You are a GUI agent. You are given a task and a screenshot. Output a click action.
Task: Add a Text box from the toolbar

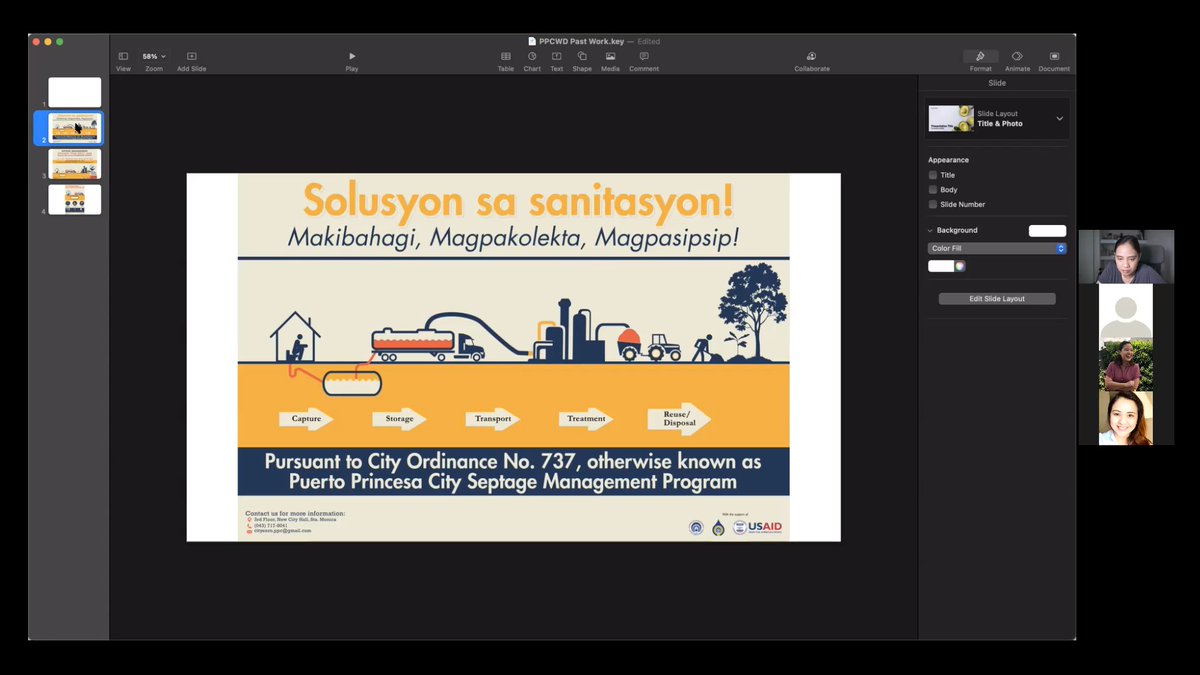[x=557, y=61]
